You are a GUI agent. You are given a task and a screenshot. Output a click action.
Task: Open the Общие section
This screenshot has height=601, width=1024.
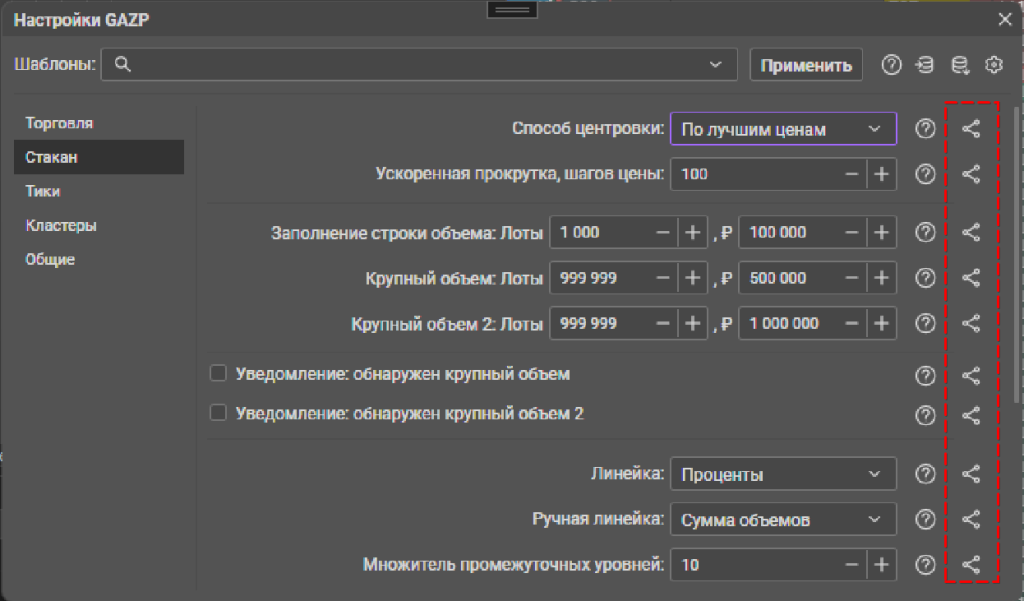[x=99, y=259]
